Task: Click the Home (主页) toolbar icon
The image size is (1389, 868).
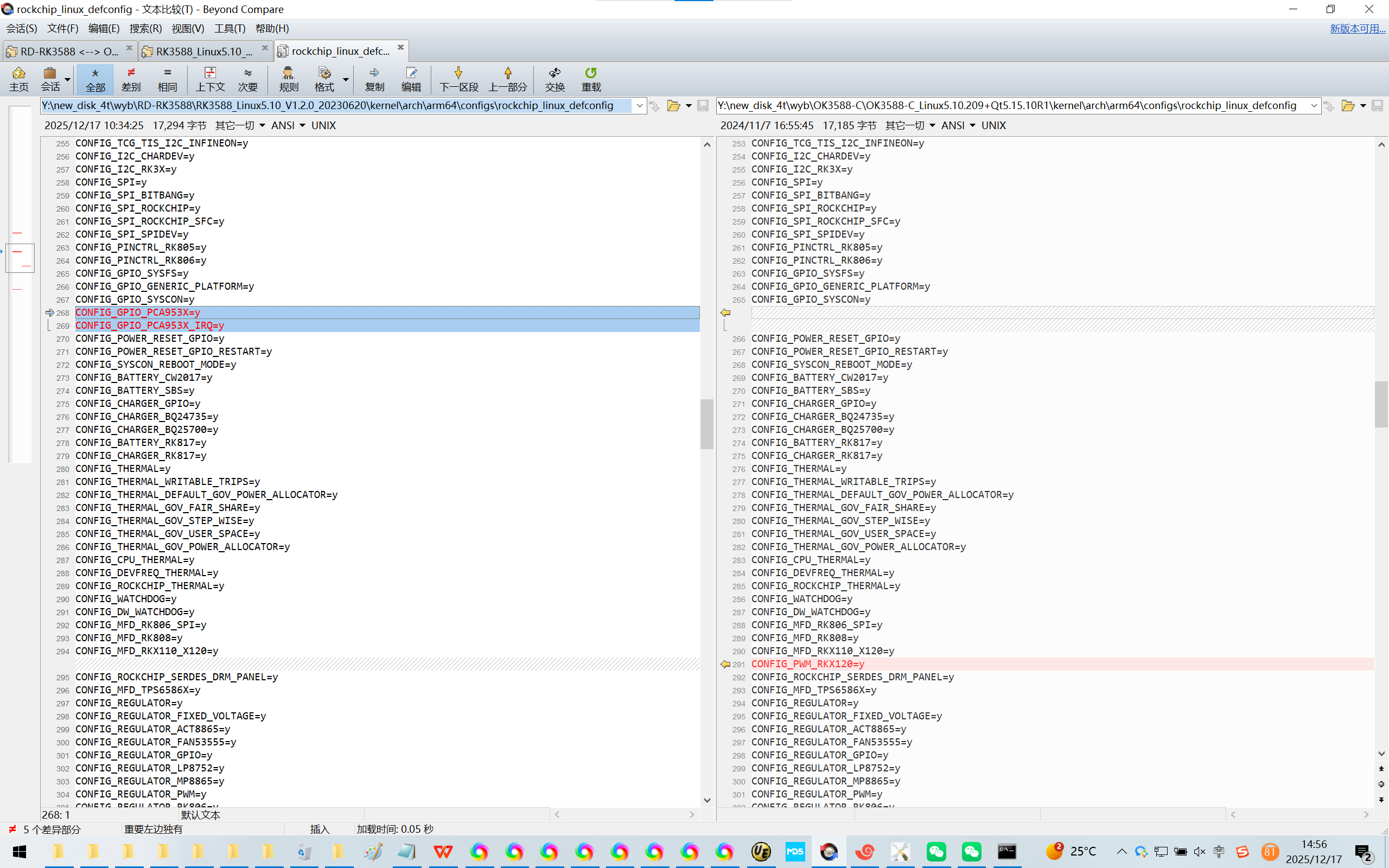Action: click(18, 79)
